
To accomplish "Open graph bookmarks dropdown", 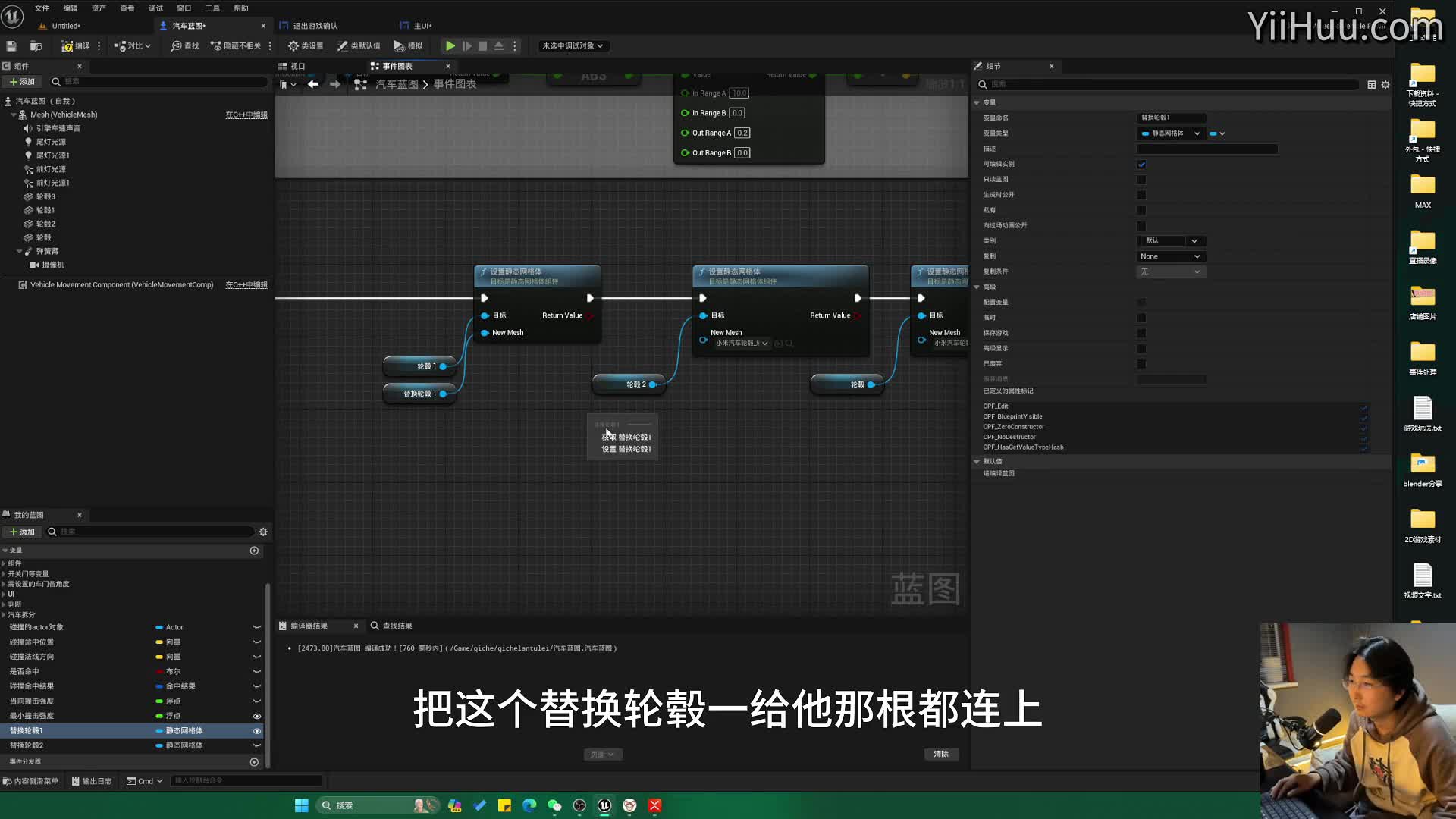I will [x=287, y=84].
